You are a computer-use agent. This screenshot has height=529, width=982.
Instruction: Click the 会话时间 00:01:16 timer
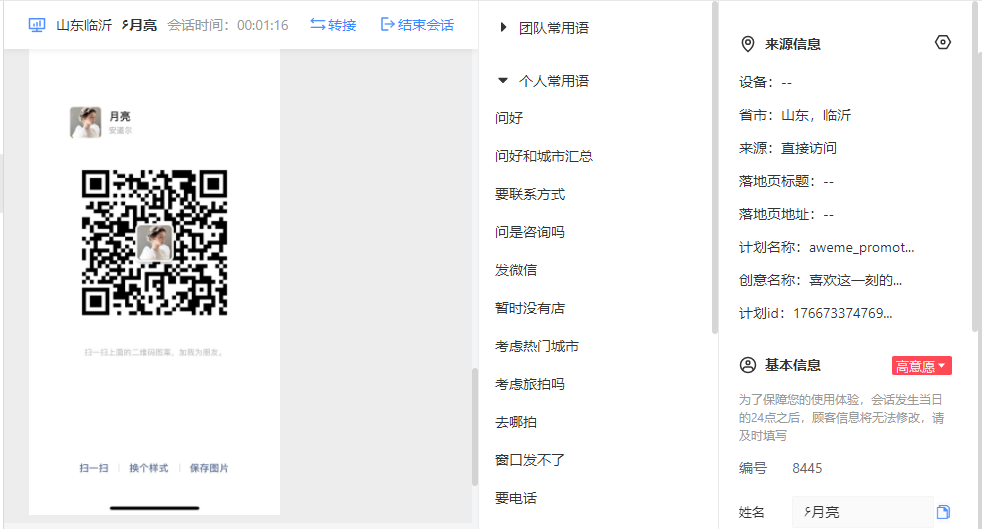[x=228, y=25]
